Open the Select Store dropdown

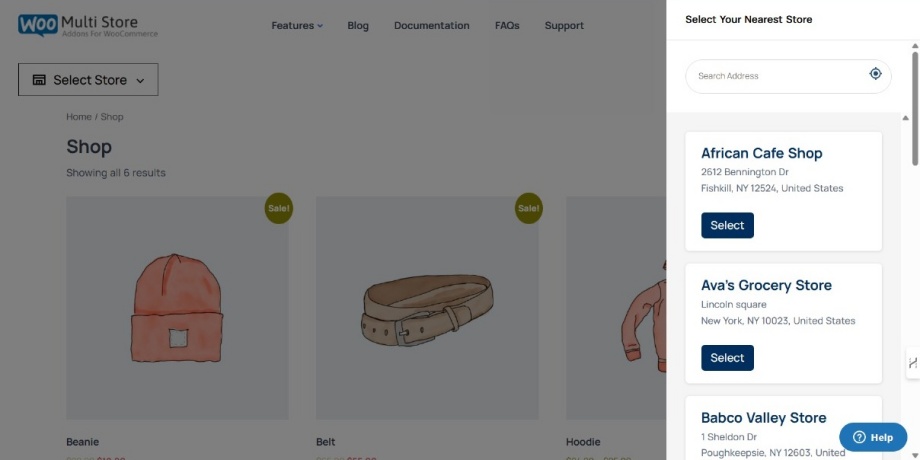pyautogui.click(x=88, y=79)
